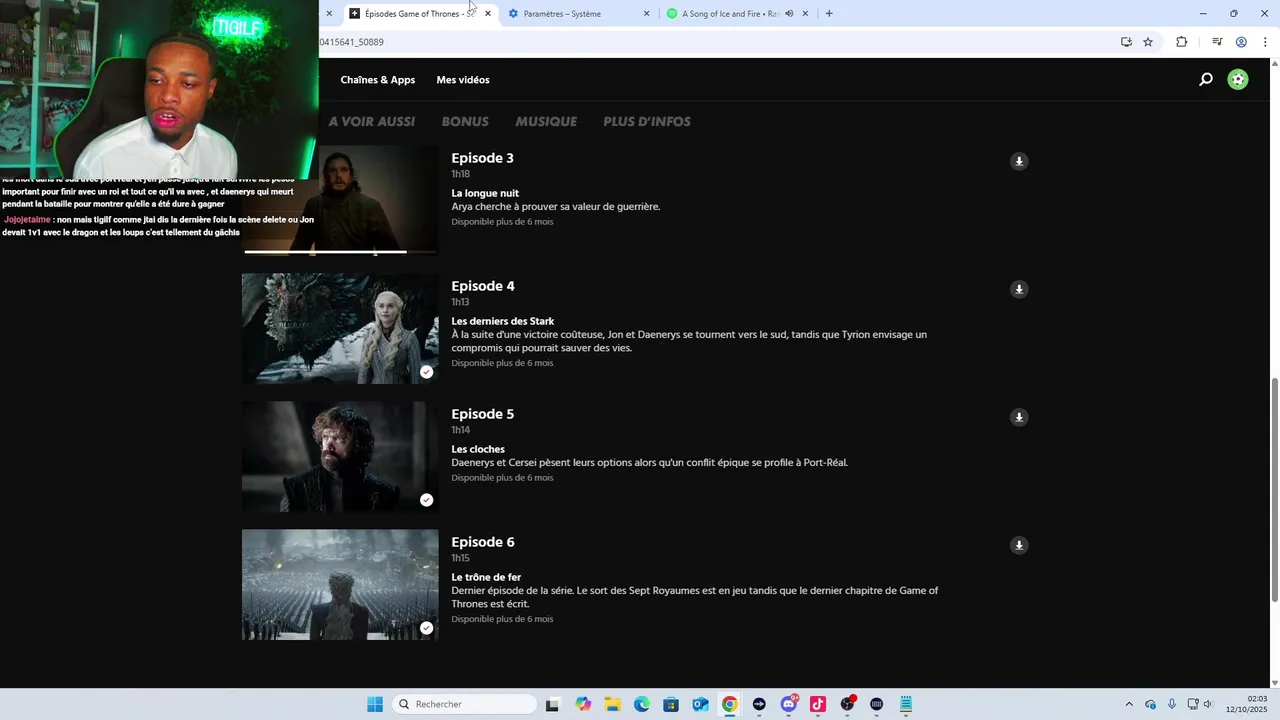Close the Paramètres – Système tab
1280x720 pixels.
[x=646, y=14]
